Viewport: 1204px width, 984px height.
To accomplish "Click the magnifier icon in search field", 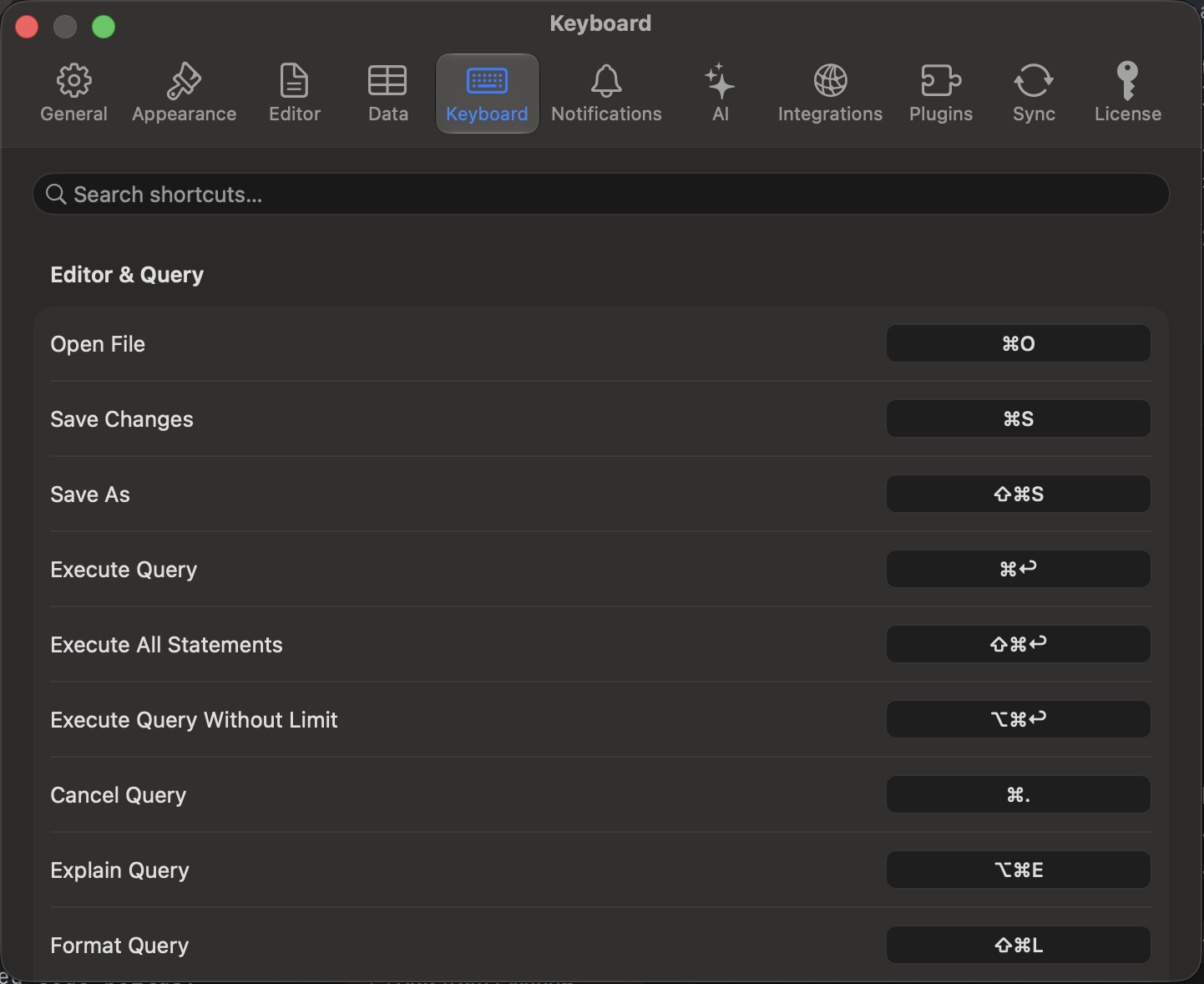I will 56,195.
